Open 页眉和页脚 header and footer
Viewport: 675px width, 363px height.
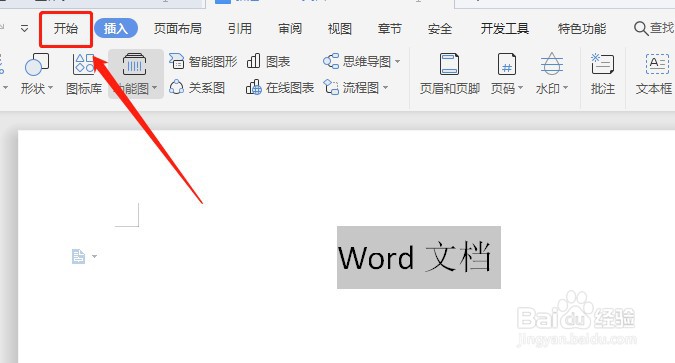449,74
